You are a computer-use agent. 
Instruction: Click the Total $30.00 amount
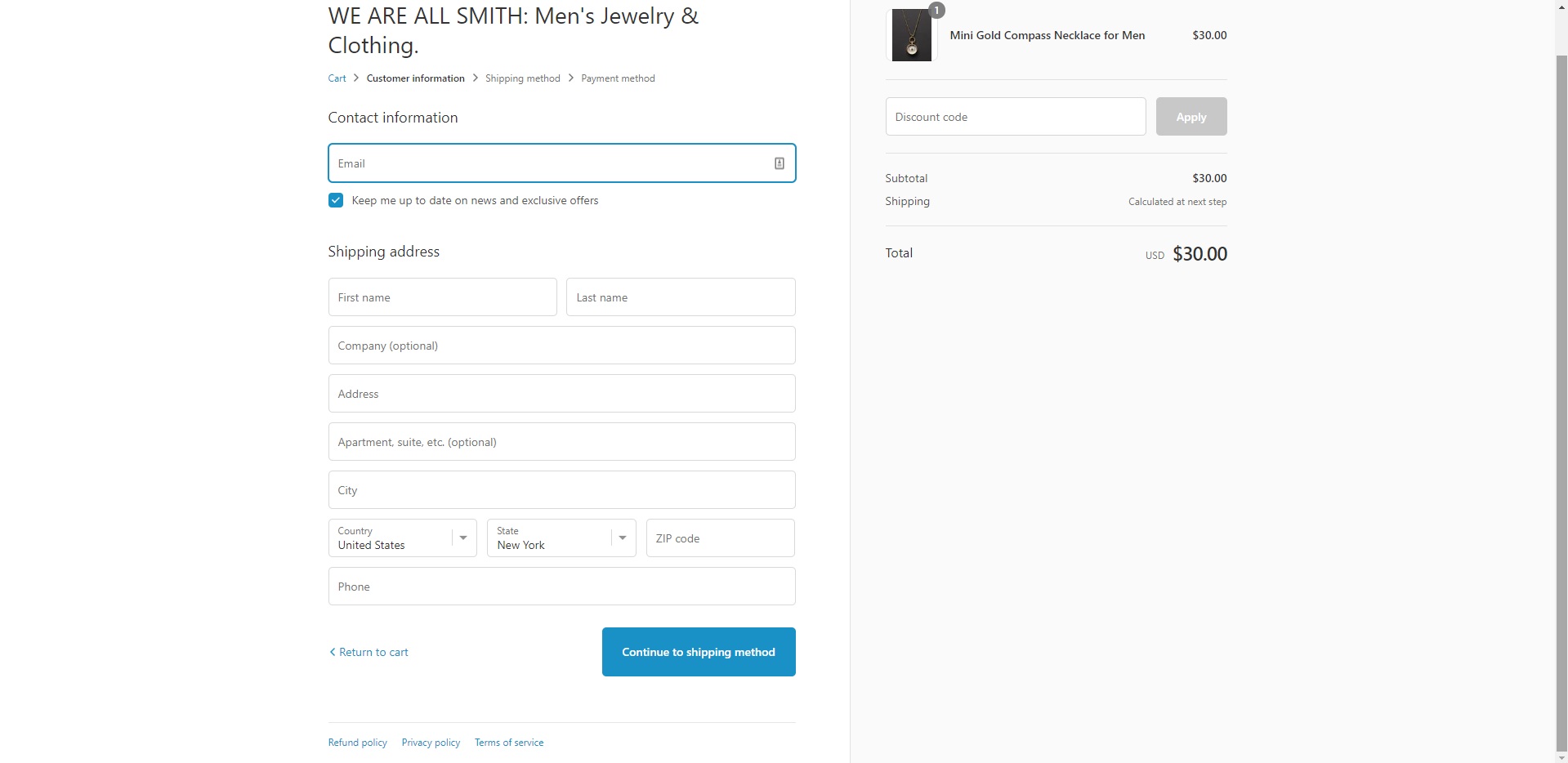(x=1199, y=254)
